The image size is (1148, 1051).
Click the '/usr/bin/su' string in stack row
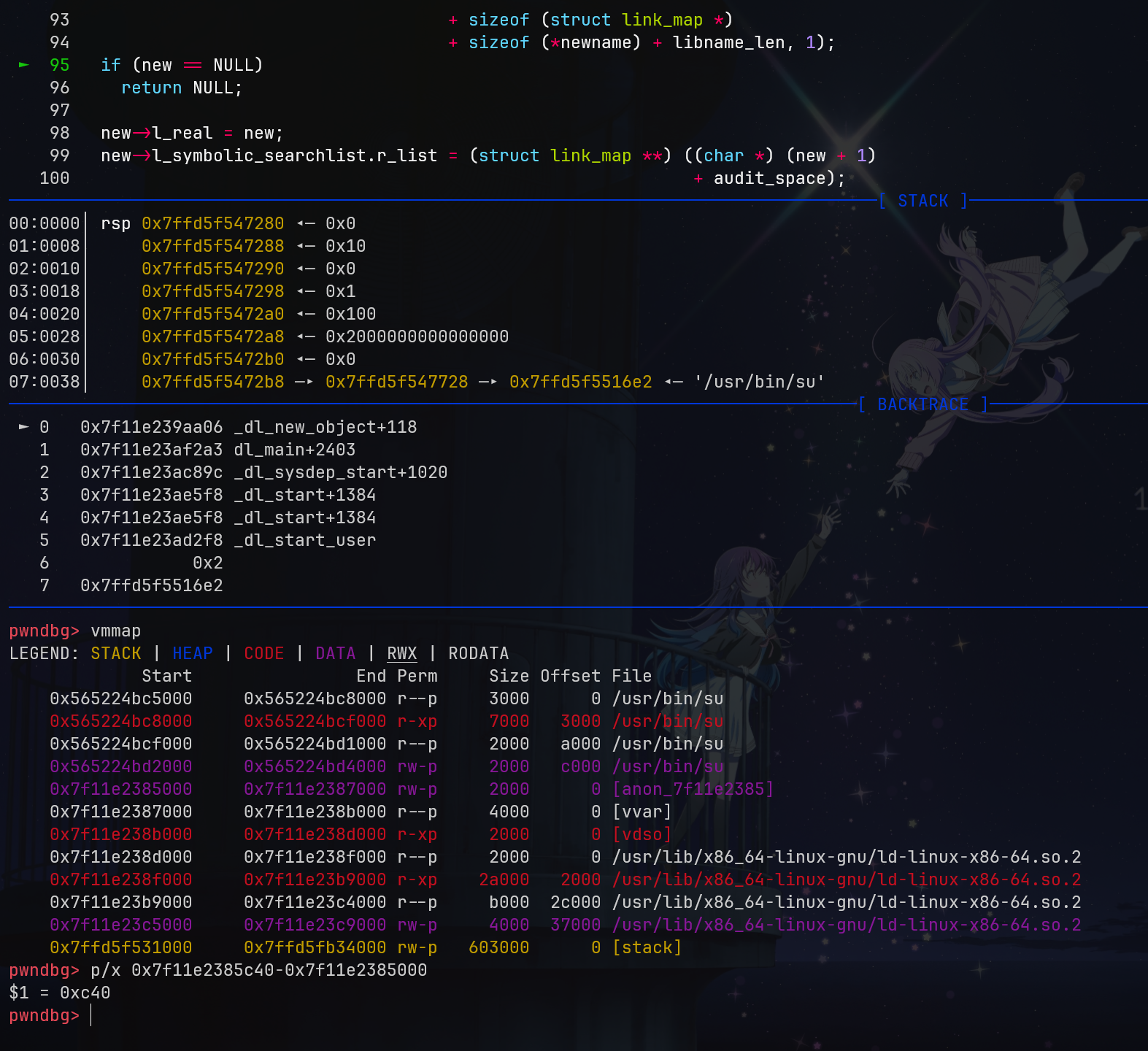759,382
